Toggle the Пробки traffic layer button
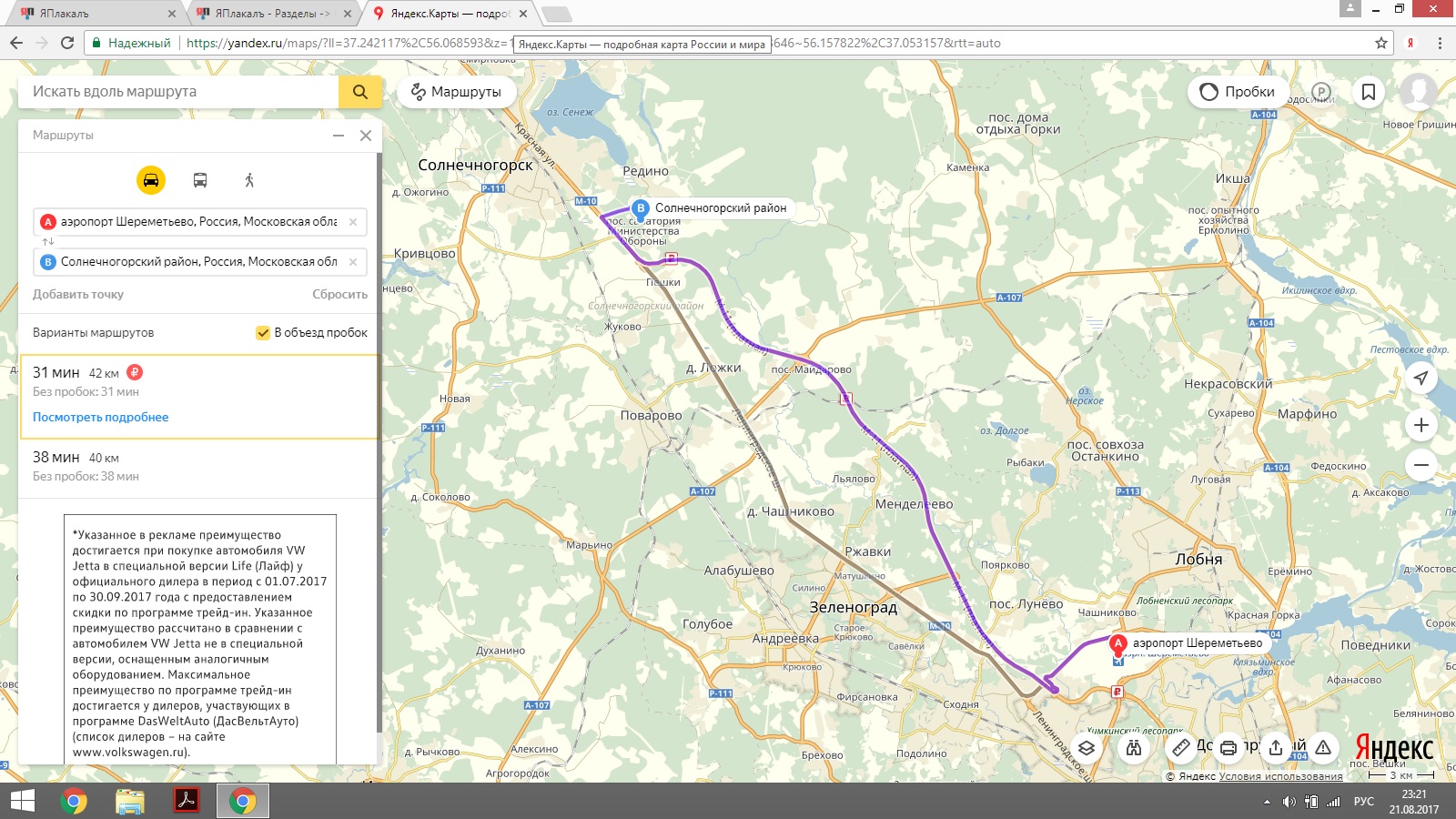Screen dimensions: 1456x819 pyautogui.click(x=1238, y=92)
